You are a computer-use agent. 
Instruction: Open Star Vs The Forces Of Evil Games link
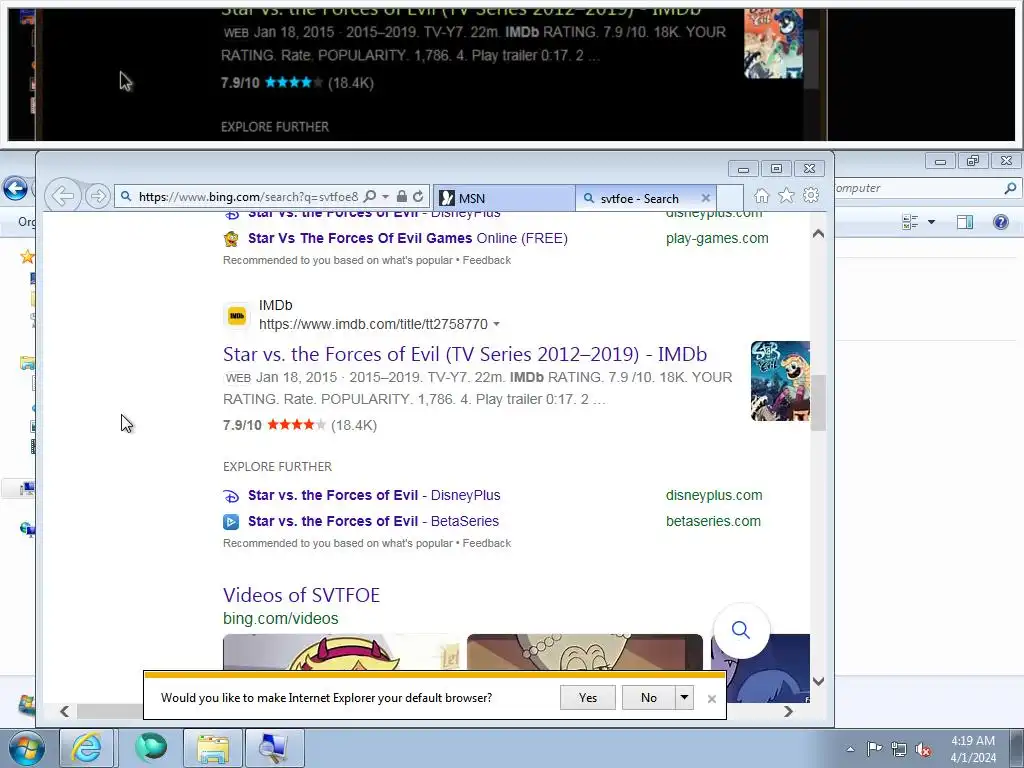point(408,238)
